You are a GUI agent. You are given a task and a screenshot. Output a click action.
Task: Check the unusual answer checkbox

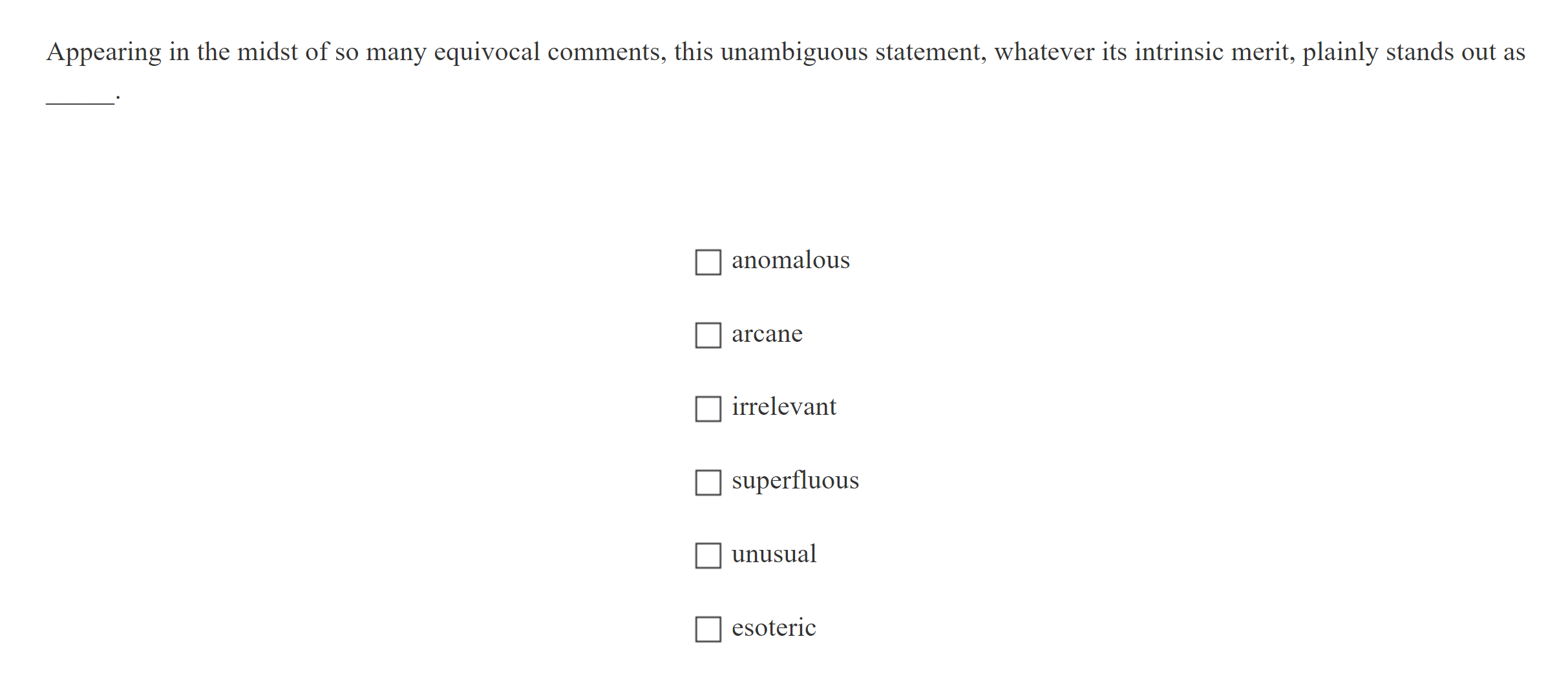[x=708, y=556]
